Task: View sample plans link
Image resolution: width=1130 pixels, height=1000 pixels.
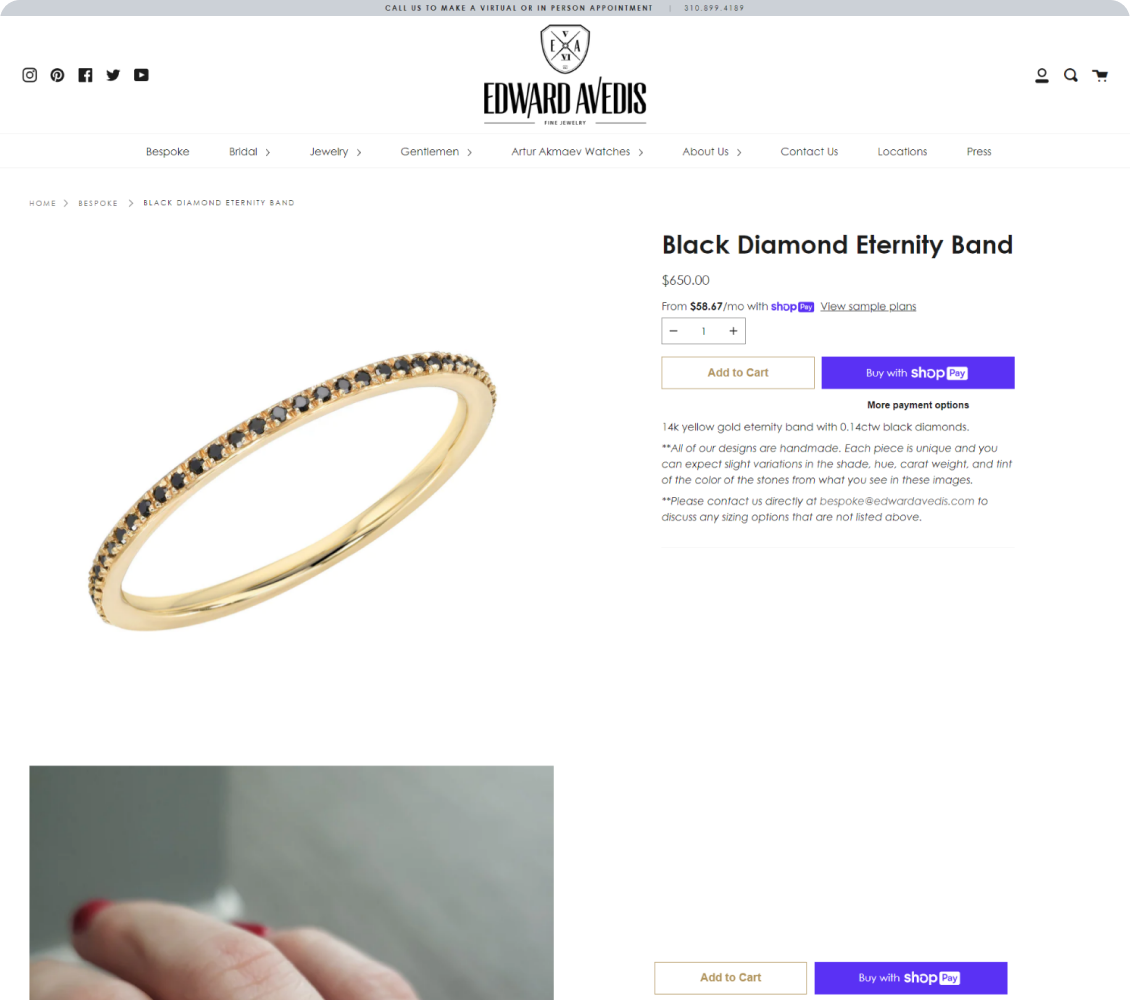Action: click(868, 306)
